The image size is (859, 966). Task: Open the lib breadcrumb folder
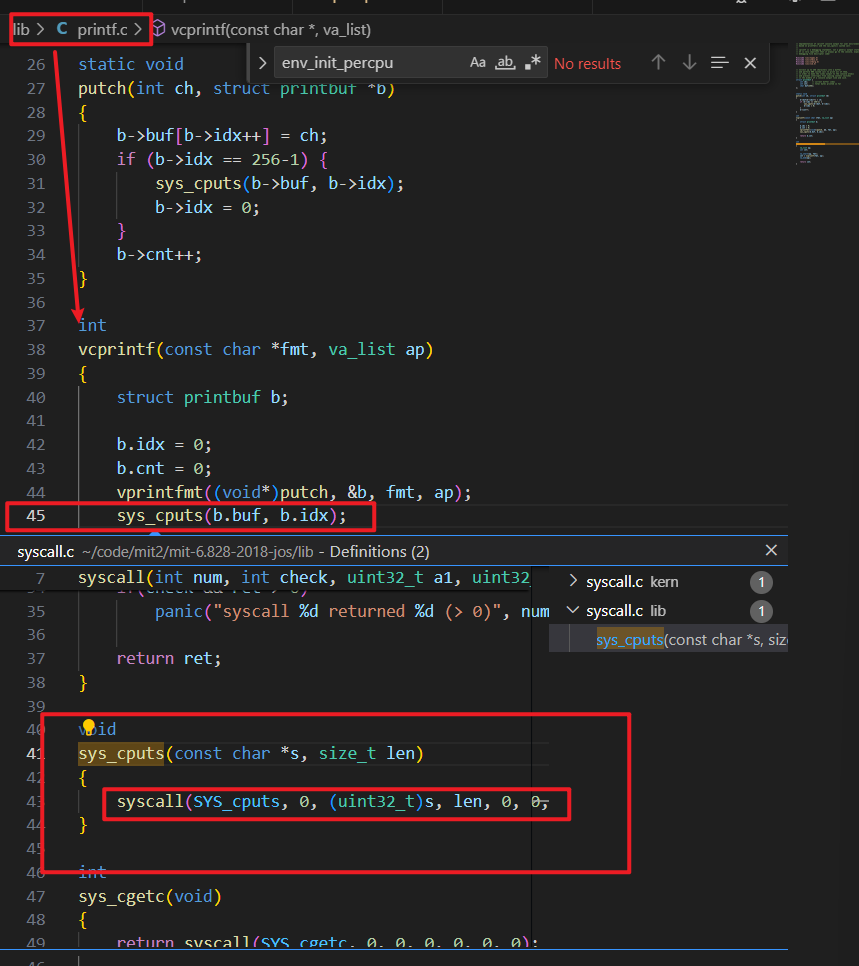pos(20,29)
